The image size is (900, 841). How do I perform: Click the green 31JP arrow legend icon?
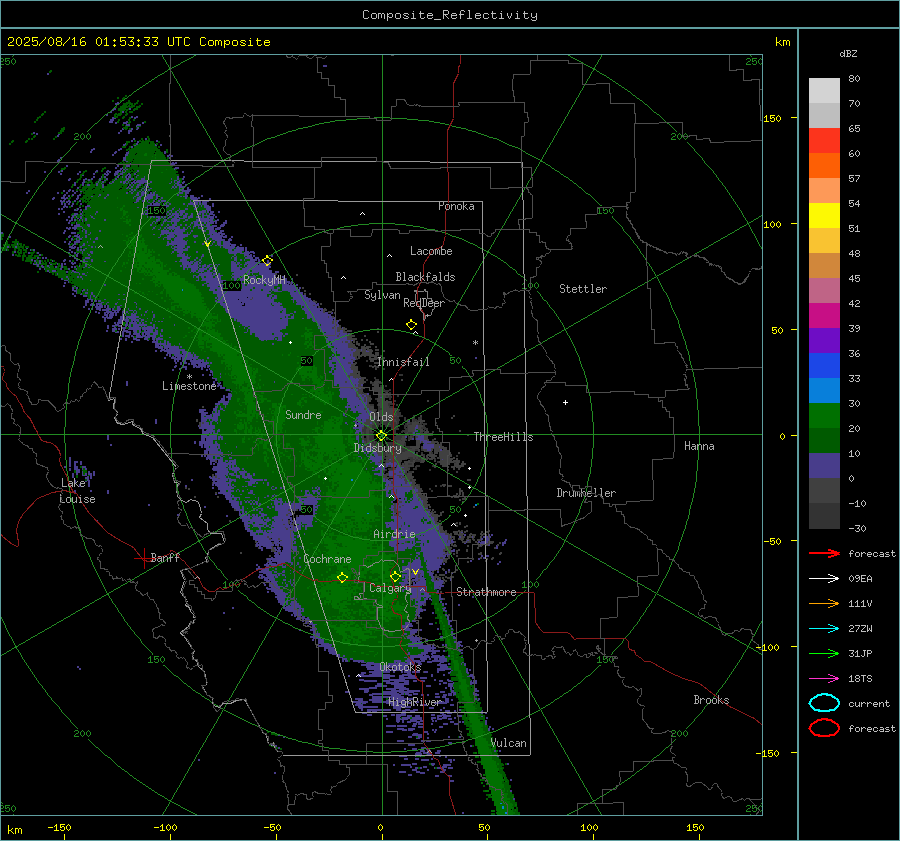(824, 653)
